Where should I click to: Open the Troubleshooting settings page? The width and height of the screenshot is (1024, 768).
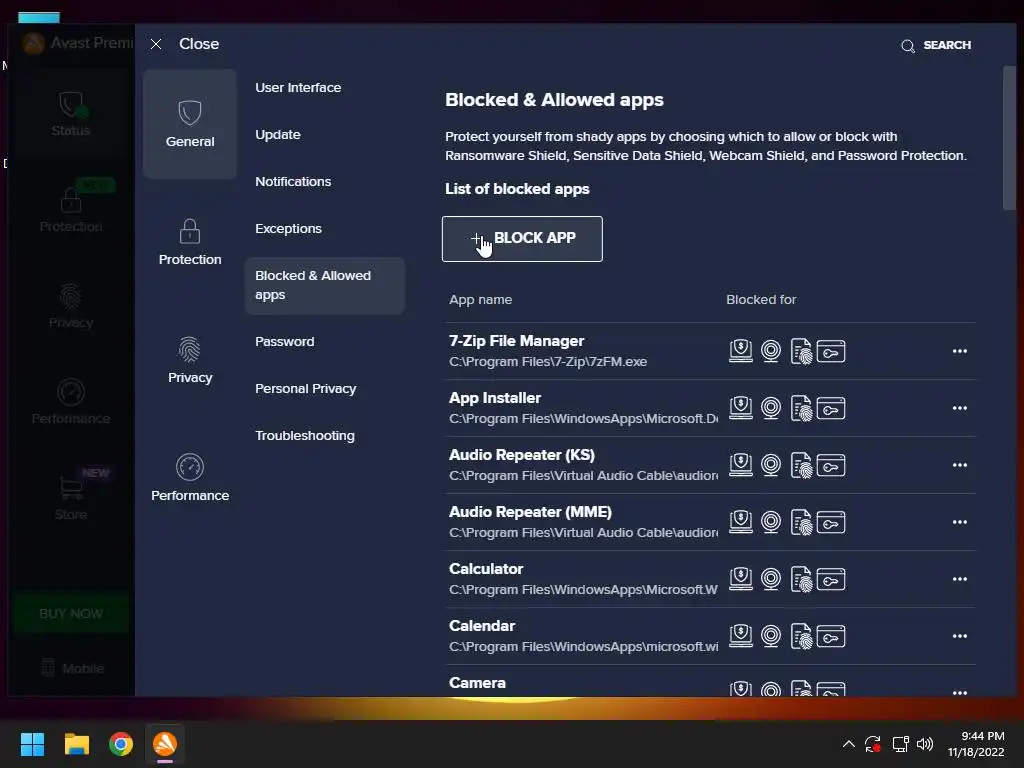304,436
